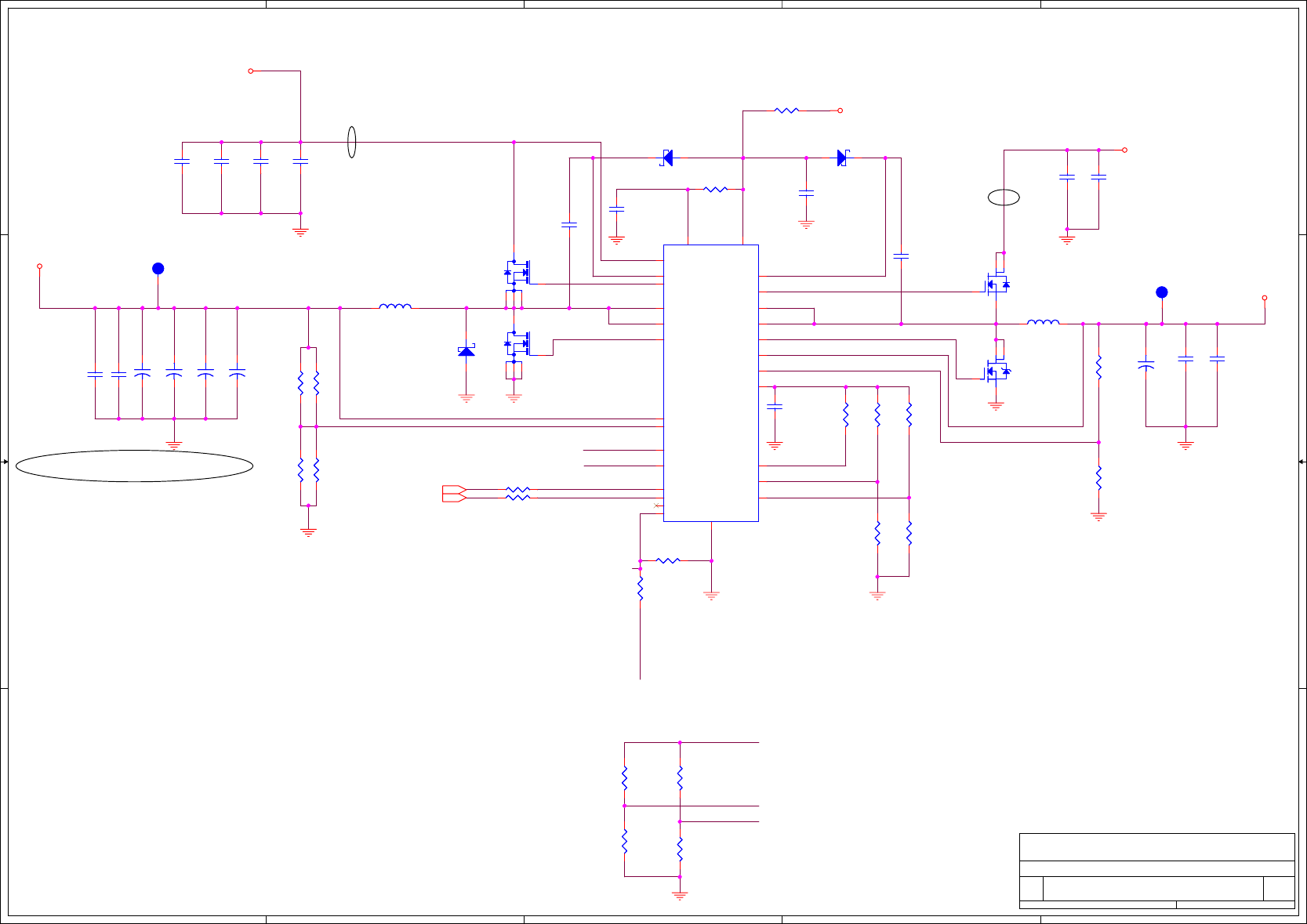Click the blue test point dot on left rail
Viewport: 1307px width, 924px height.
click(x=158, y=269)
